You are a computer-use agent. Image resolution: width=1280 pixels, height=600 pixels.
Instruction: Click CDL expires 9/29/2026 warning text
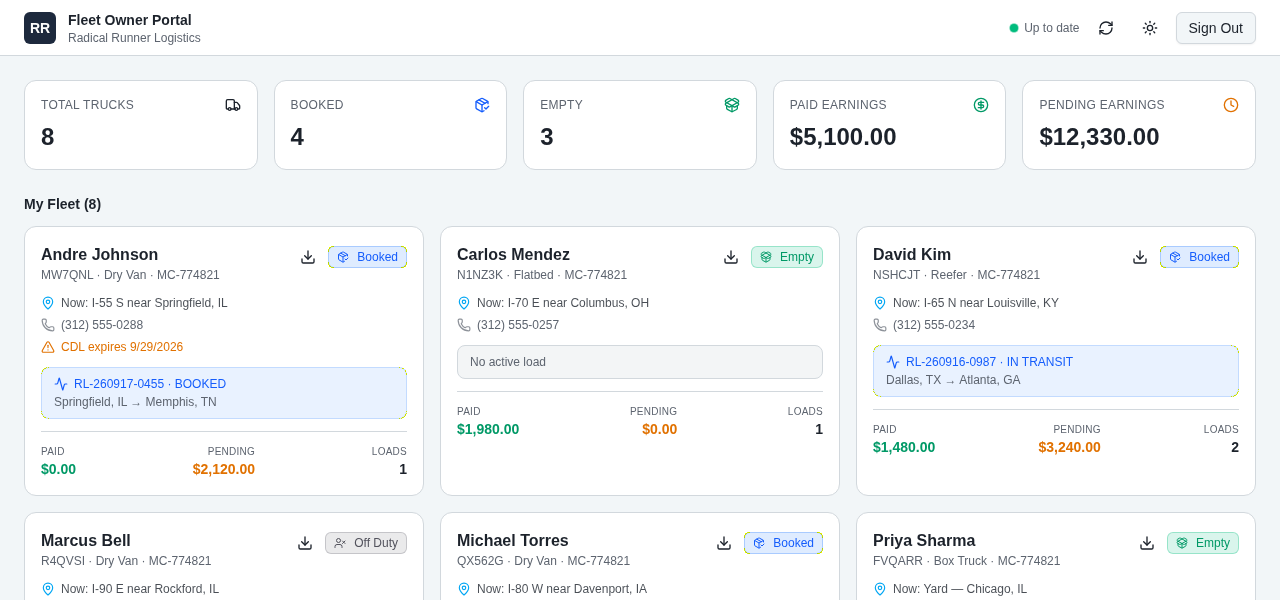122,347
